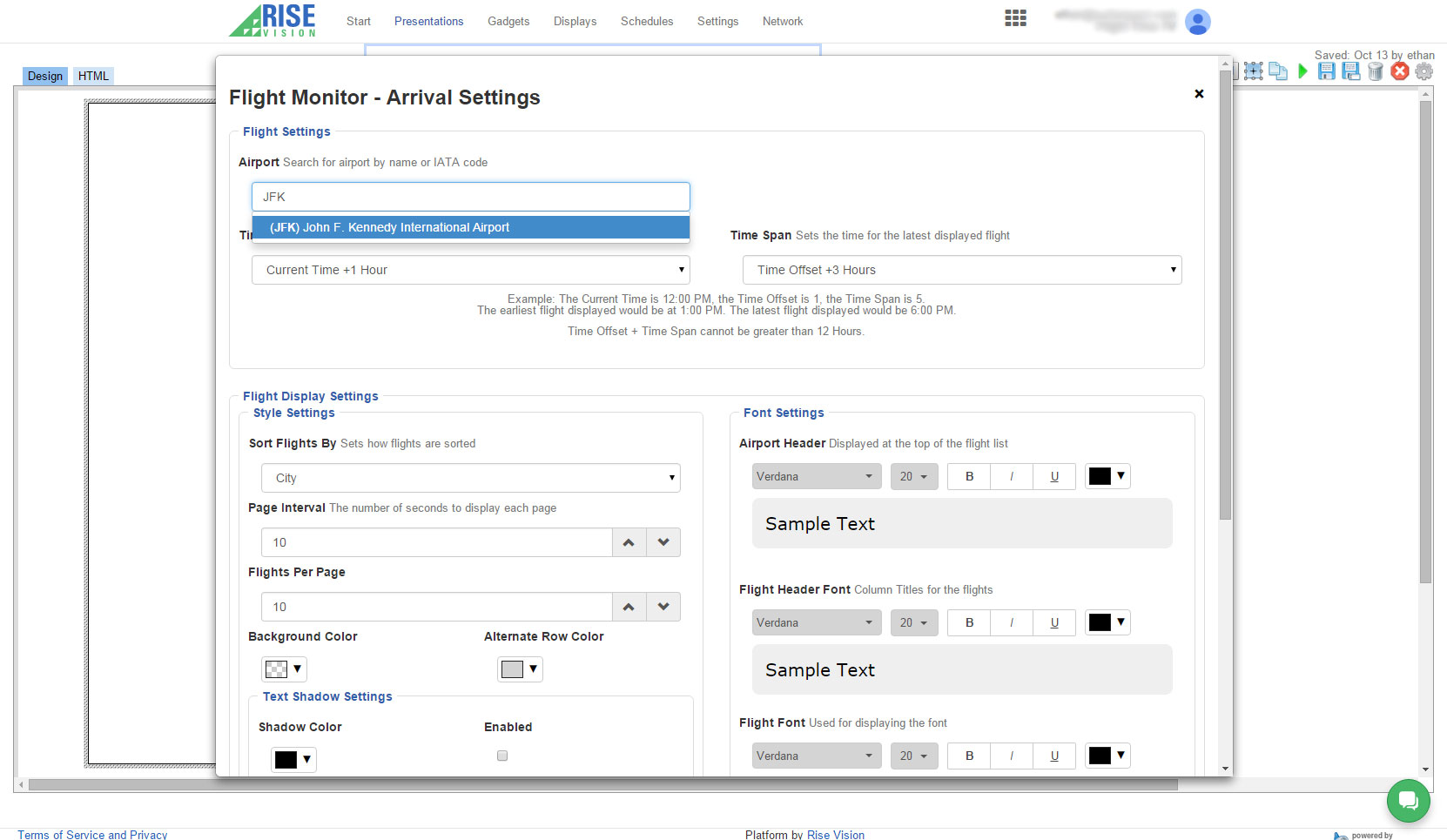Screen dimensions: 1447x840
Task: Click the Page Interval number field
Action: click(436, 542)
